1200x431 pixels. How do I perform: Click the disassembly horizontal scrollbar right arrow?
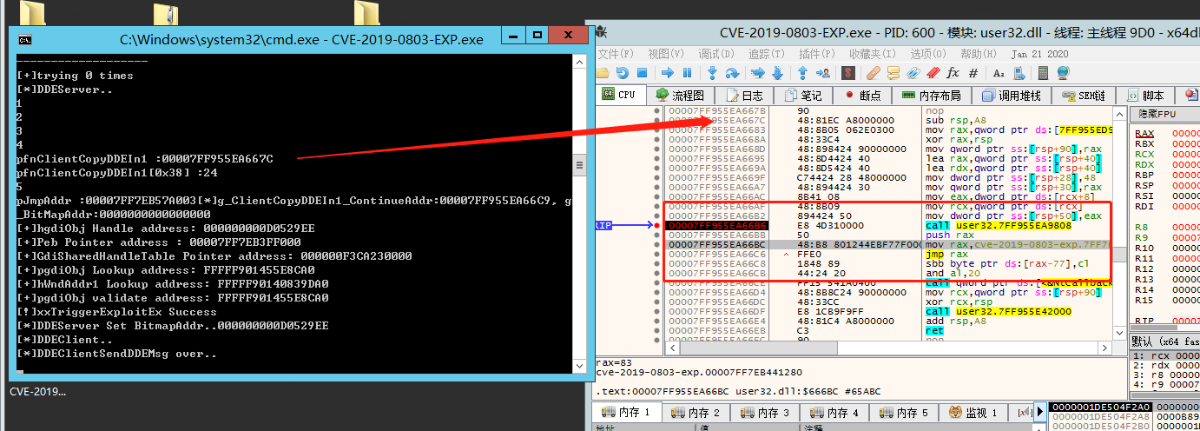(x=1105, y=348)
